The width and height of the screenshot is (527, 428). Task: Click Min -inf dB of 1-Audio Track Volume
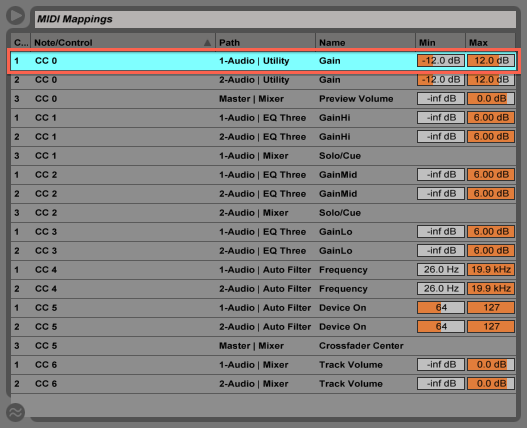pos(441,364)
